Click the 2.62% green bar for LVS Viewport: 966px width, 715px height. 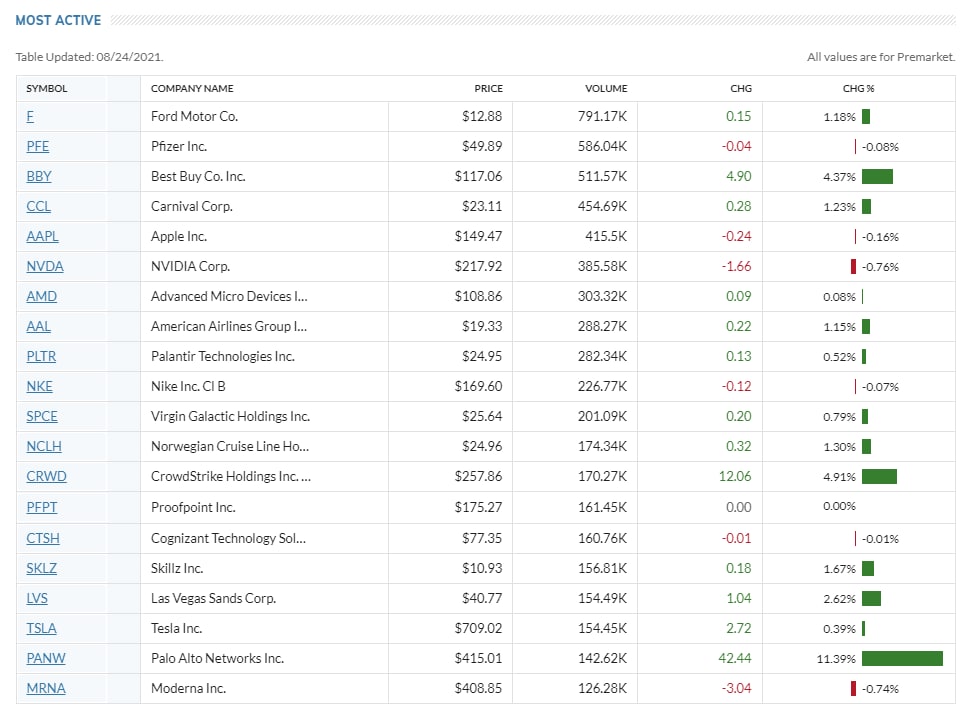pyautogui.click(x=871, y=599)
